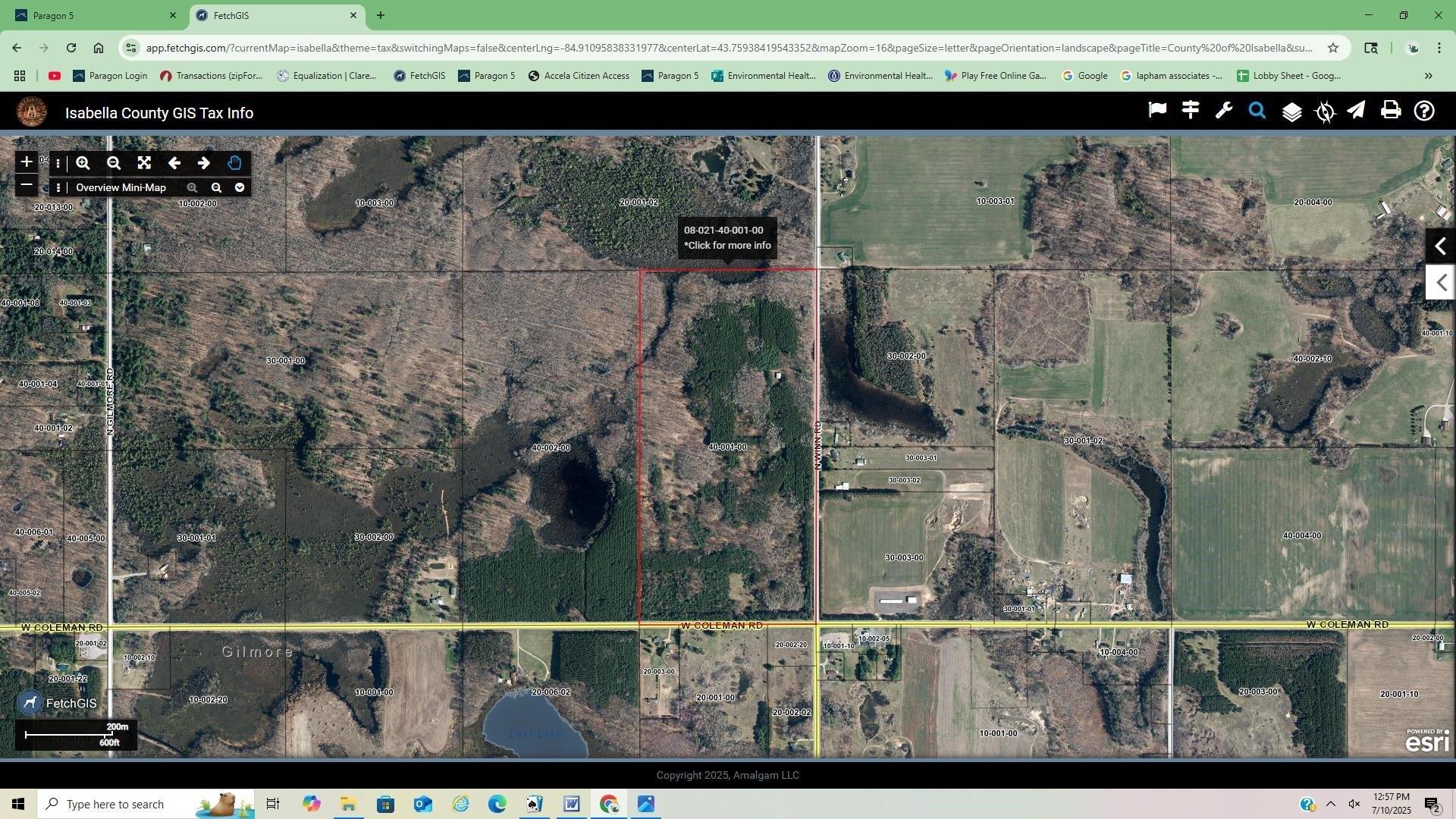Click the browser address bar URL
Viewport: 1456px width, 819px height.
(728, 48)
